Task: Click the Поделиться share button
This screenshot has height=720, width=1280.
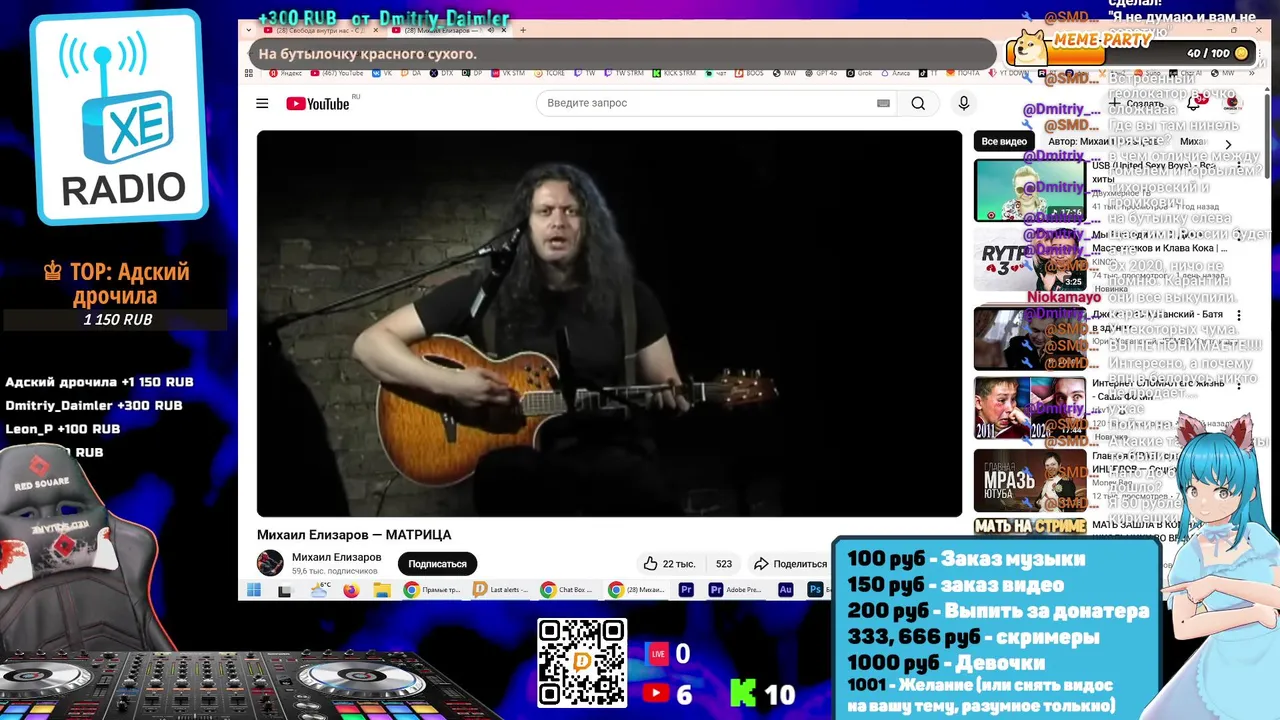Action: click(x=790, y=564)
